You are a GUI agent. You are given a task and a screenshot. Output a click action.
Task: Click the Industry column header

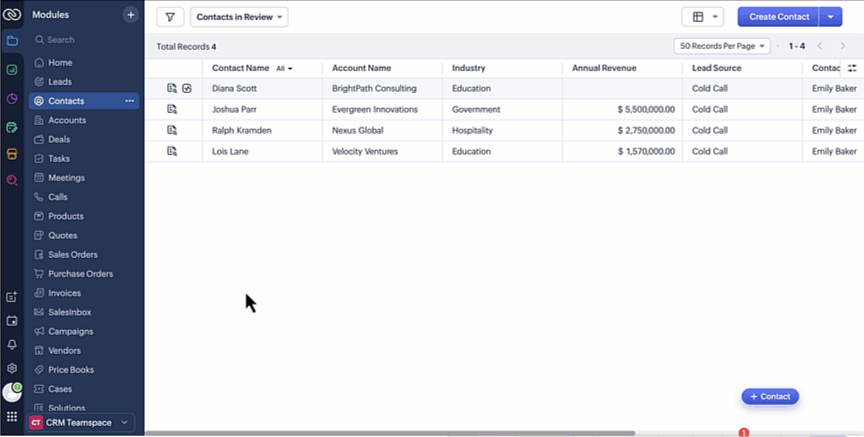(x=468, y=68)
